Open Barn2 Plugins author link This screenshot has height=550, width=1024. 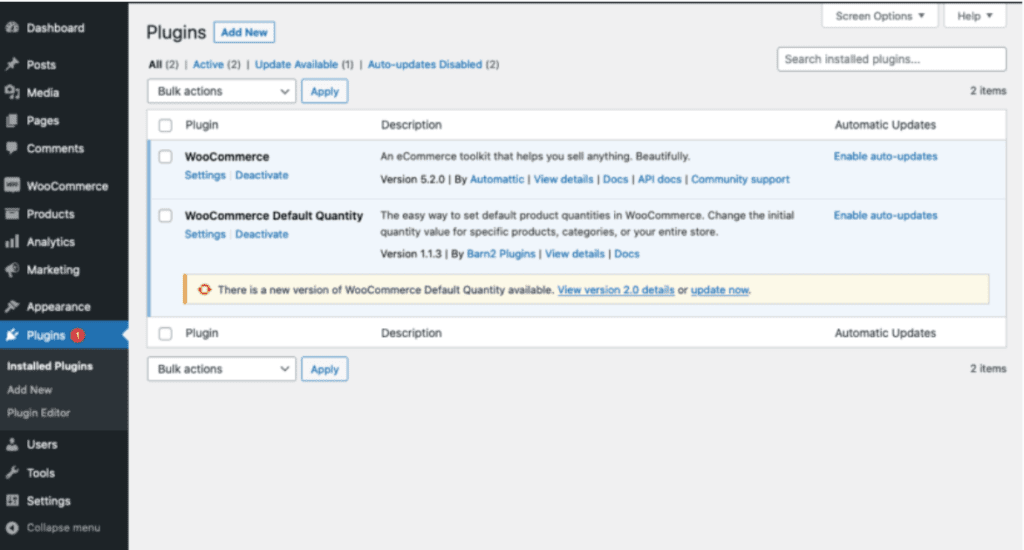coord(501,253)
